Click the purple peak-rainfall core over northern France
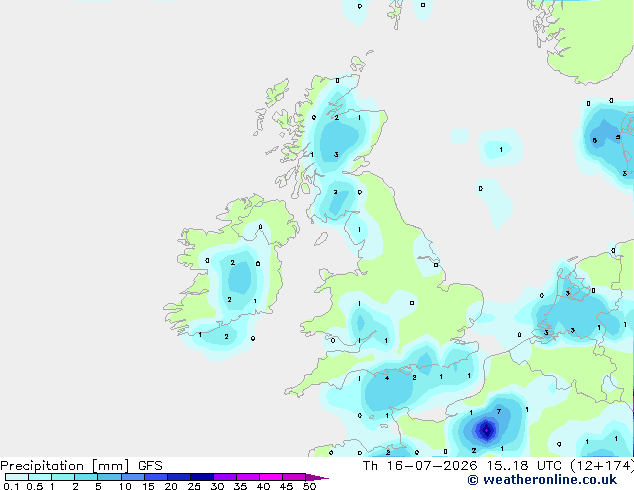 486,431
